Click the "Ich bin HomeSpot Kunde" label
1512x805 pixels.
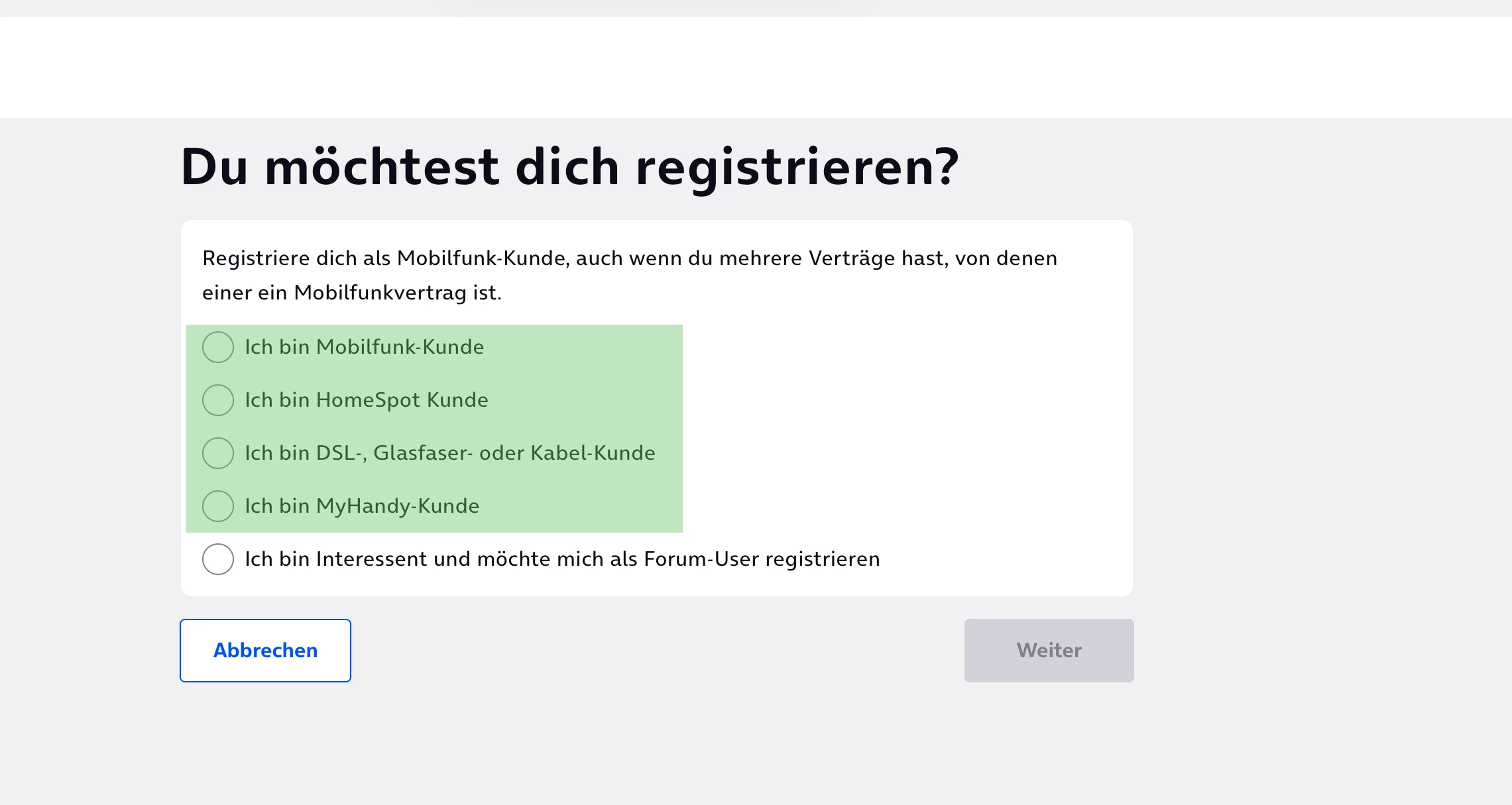coord(366,400)
